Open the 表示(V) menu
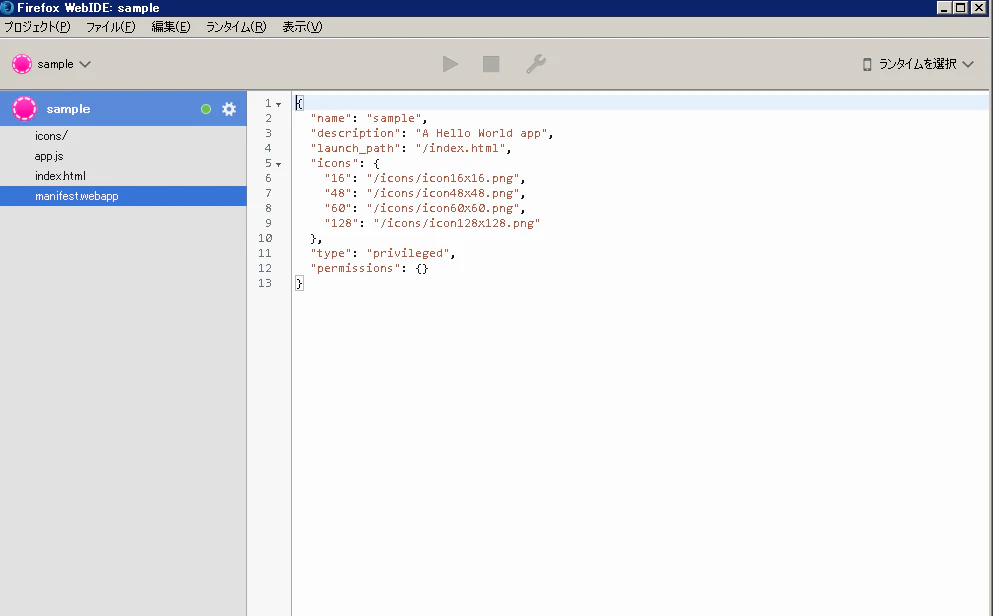This screenshot has height=616, width=993. [x=302, y=27]
